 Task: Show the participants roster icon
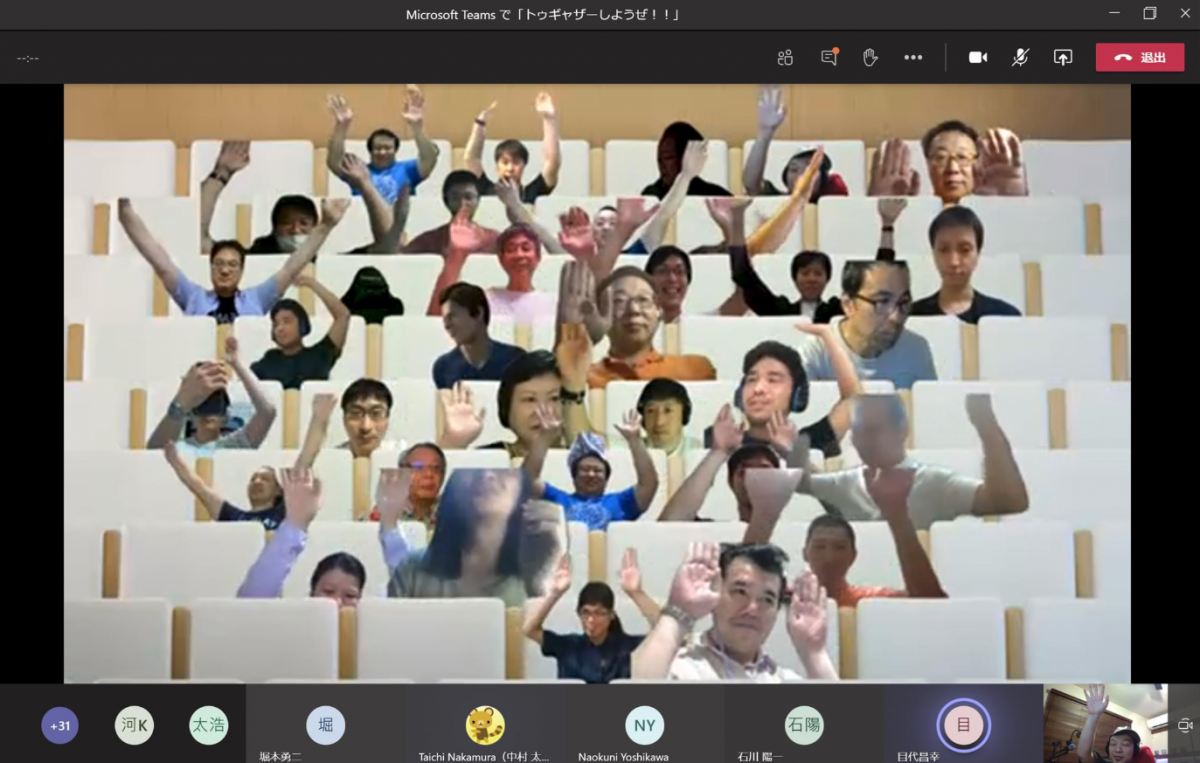[x=784, y=57]
